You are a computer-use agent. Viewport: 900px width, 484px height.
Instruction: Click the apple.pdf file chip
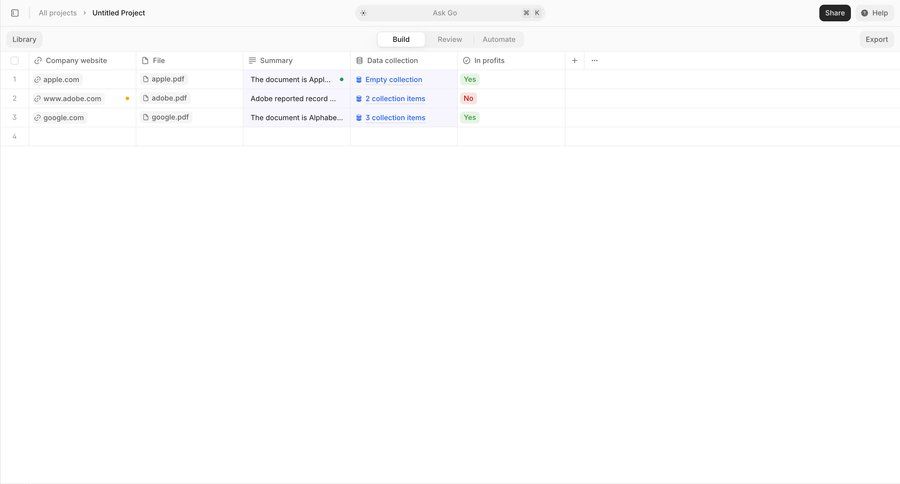tap(163, 79)
